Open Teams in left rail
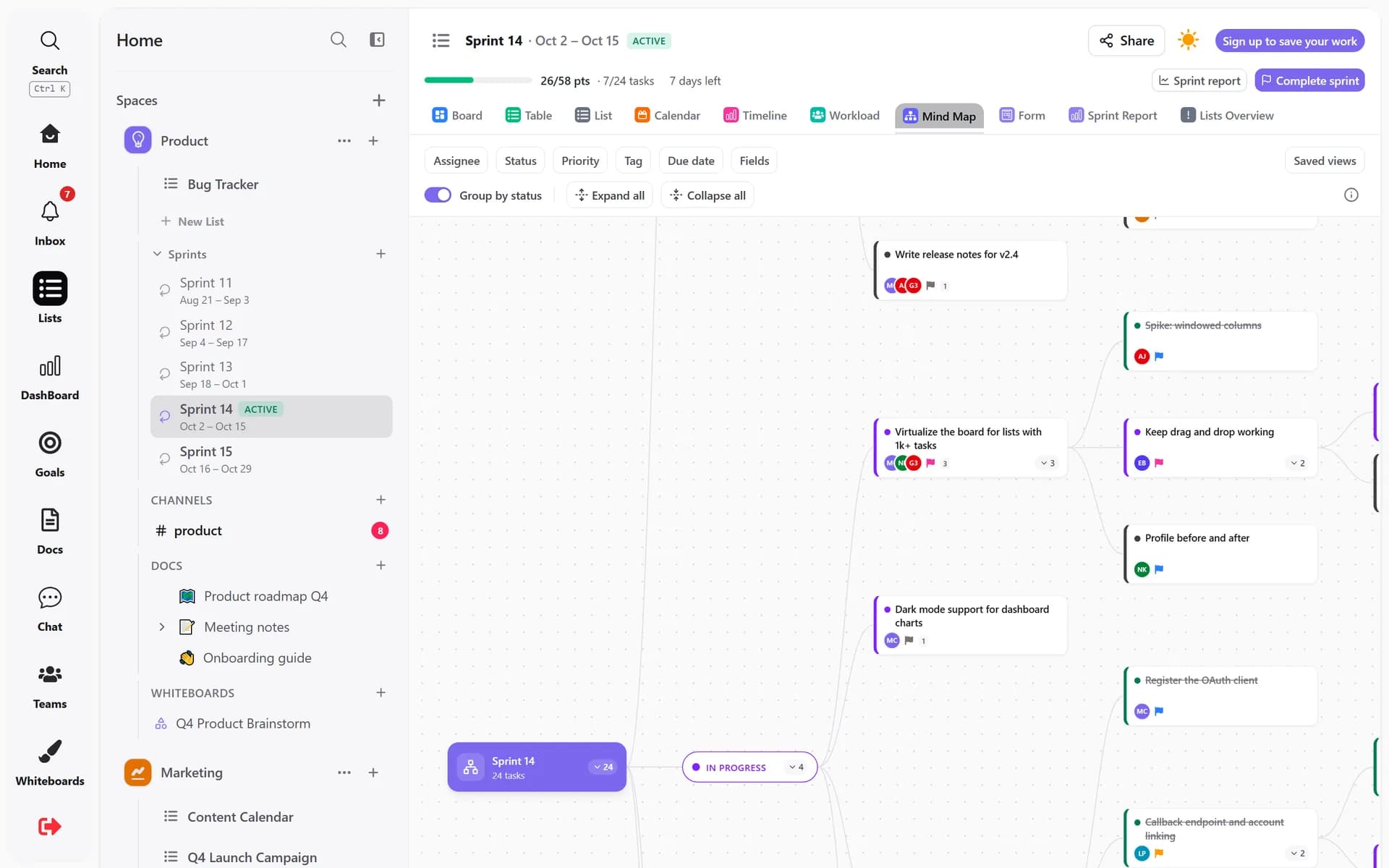 click(x=49, y=686)
